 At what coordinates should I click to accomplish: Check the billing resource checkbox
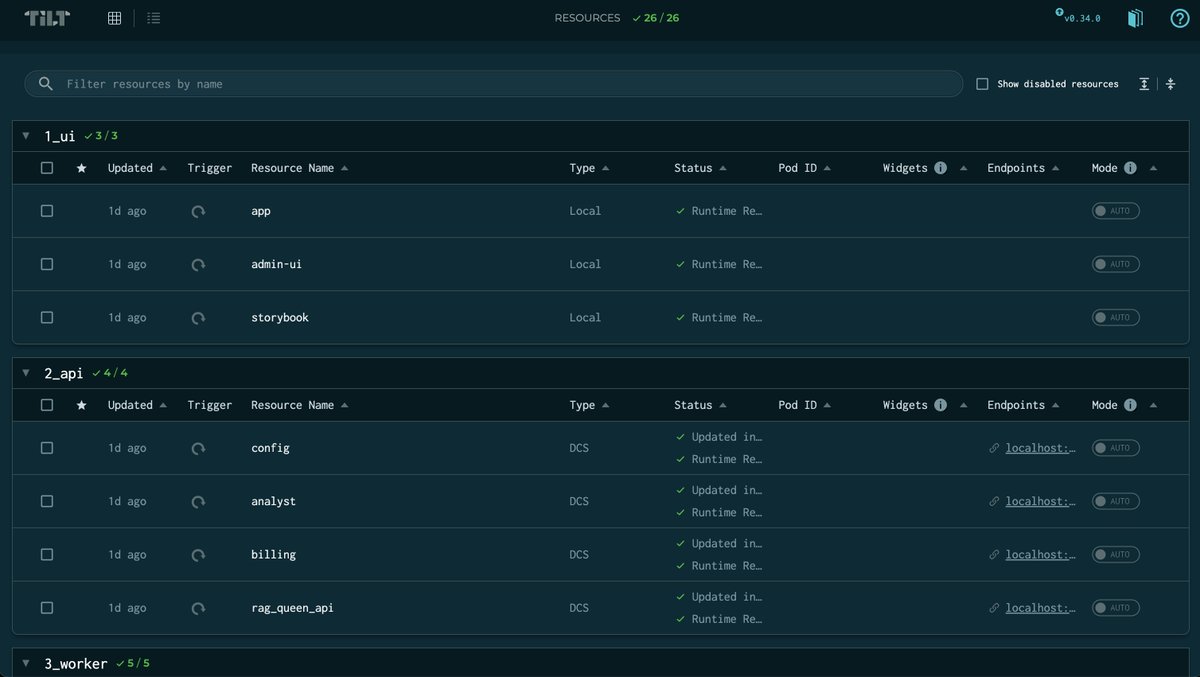[47, 554]
